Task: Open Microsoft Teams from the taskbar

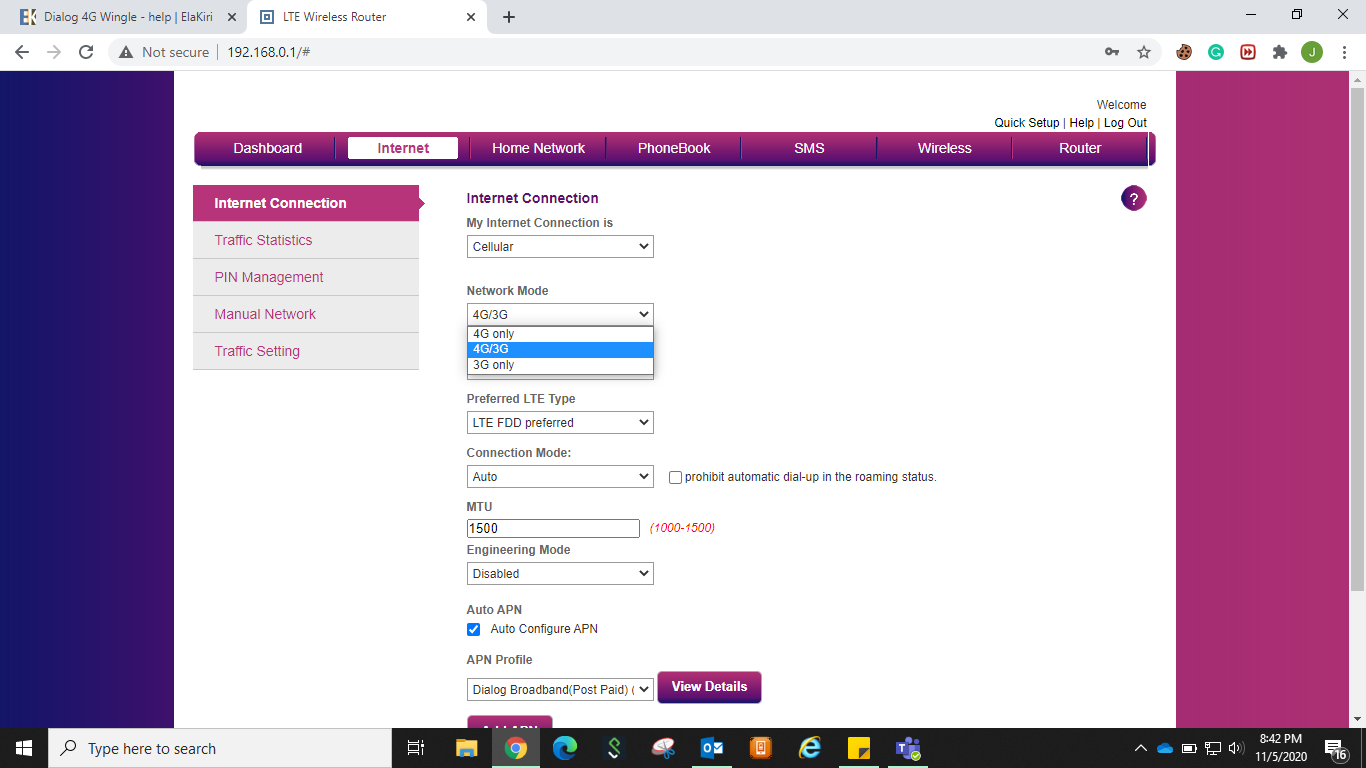Action: click(908, 748)
